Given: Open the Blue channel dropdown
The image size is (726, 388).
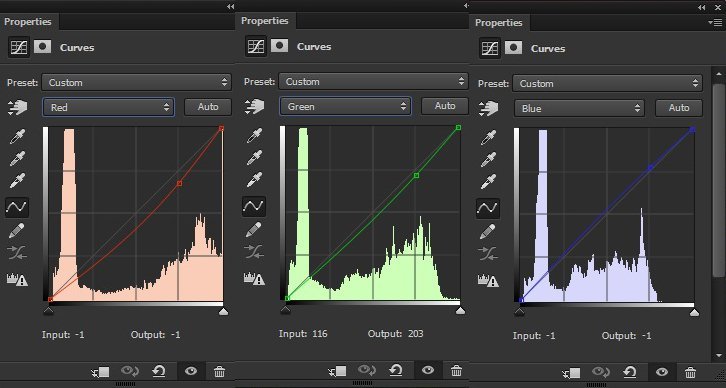Looking at the screenshot, I should [579, 108].
